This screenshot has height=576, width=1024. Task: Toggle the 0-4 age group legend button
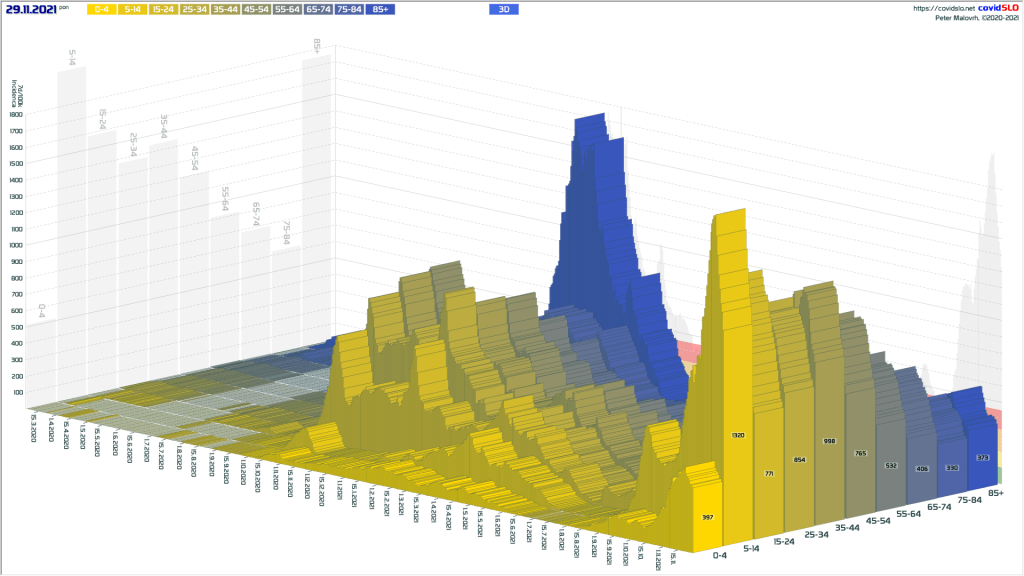coord(101,9)
